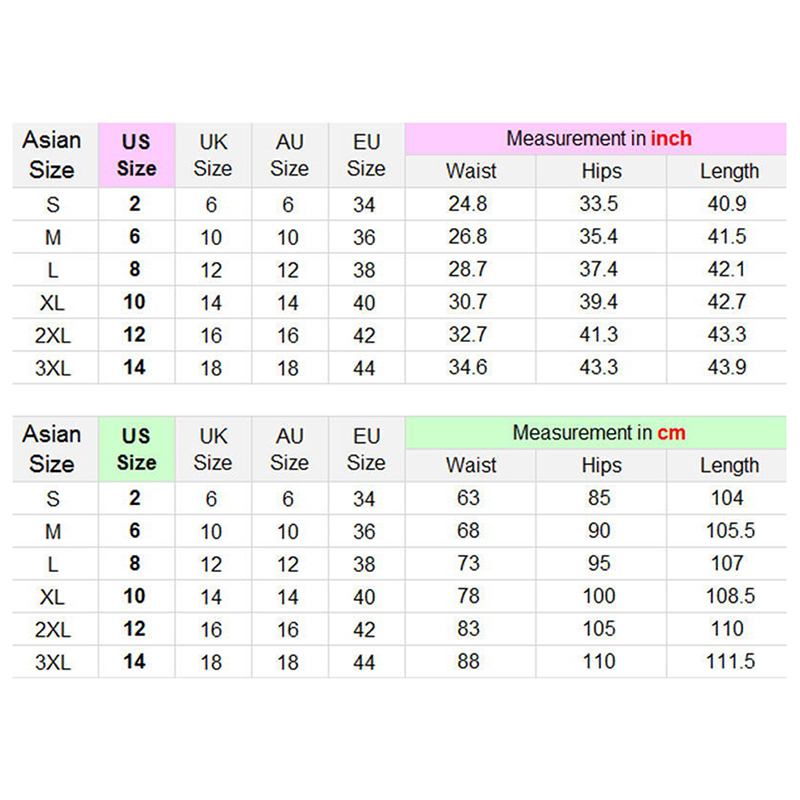Click waist value 63 in cm table

click(x=468, y=498)
